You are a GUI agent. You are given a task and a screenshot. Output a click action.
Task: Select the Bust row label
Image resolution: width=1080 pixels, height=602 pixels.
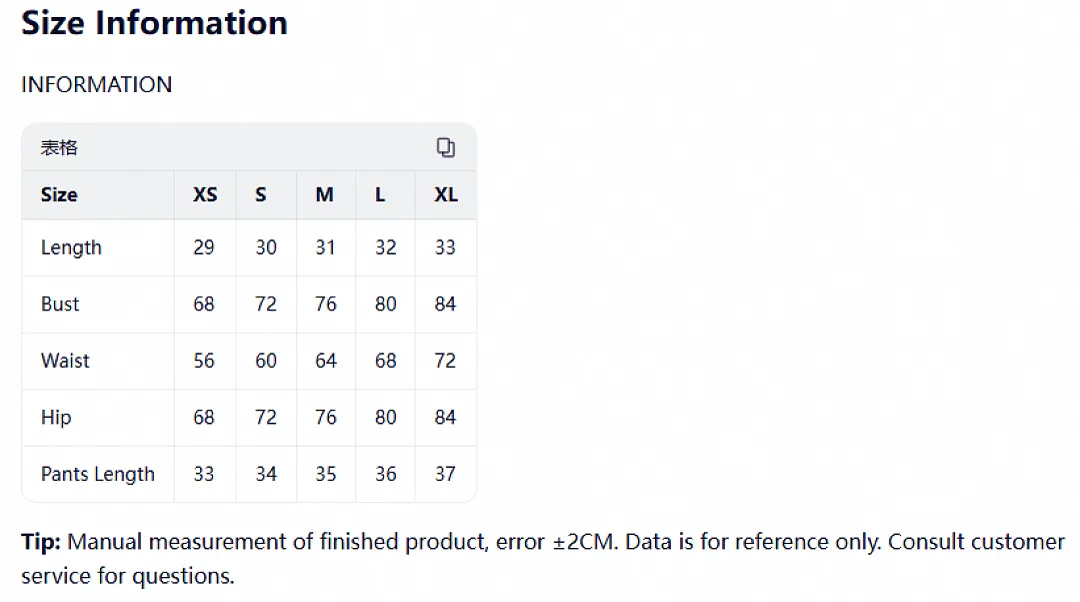coord(60,304)
